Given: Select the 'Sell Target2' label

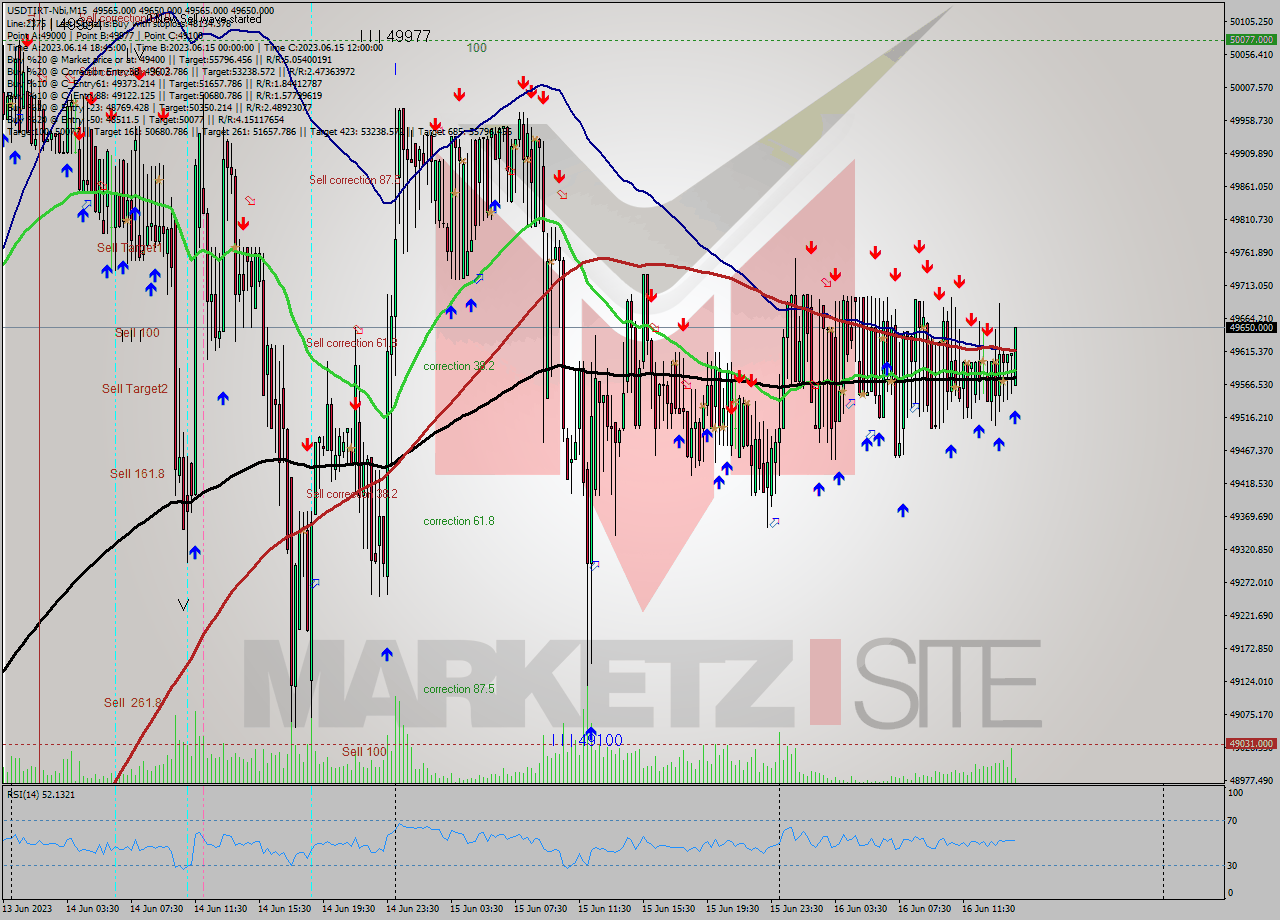Looking at the screenshot, I should click(x=134, y=388).
